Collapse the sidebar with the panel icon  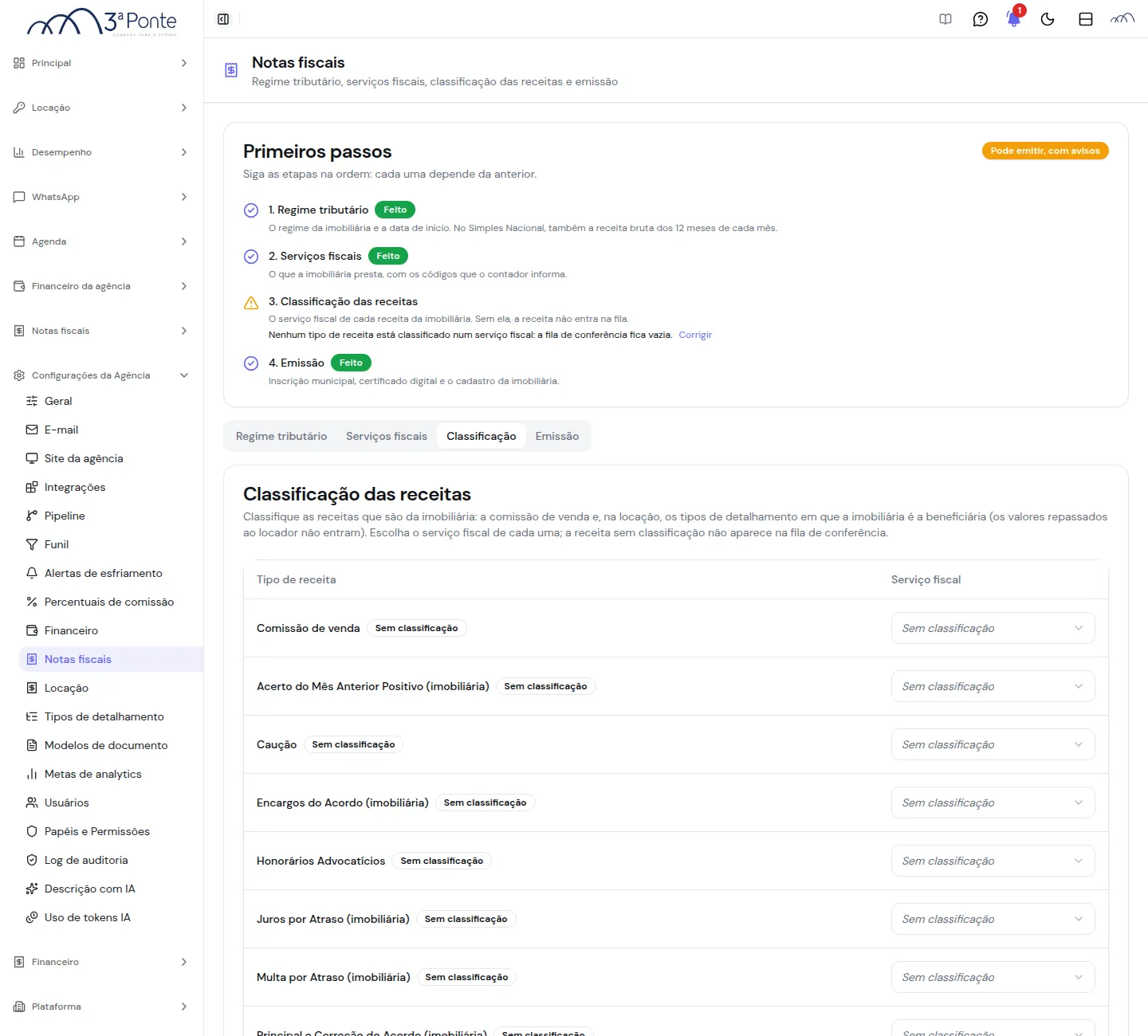[x=223, y=19]
